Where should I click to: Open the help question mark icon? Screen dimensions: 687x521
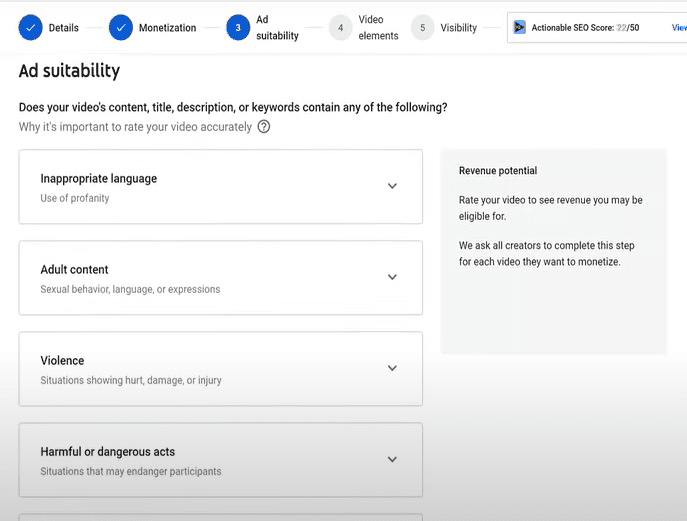coord(264,127)
